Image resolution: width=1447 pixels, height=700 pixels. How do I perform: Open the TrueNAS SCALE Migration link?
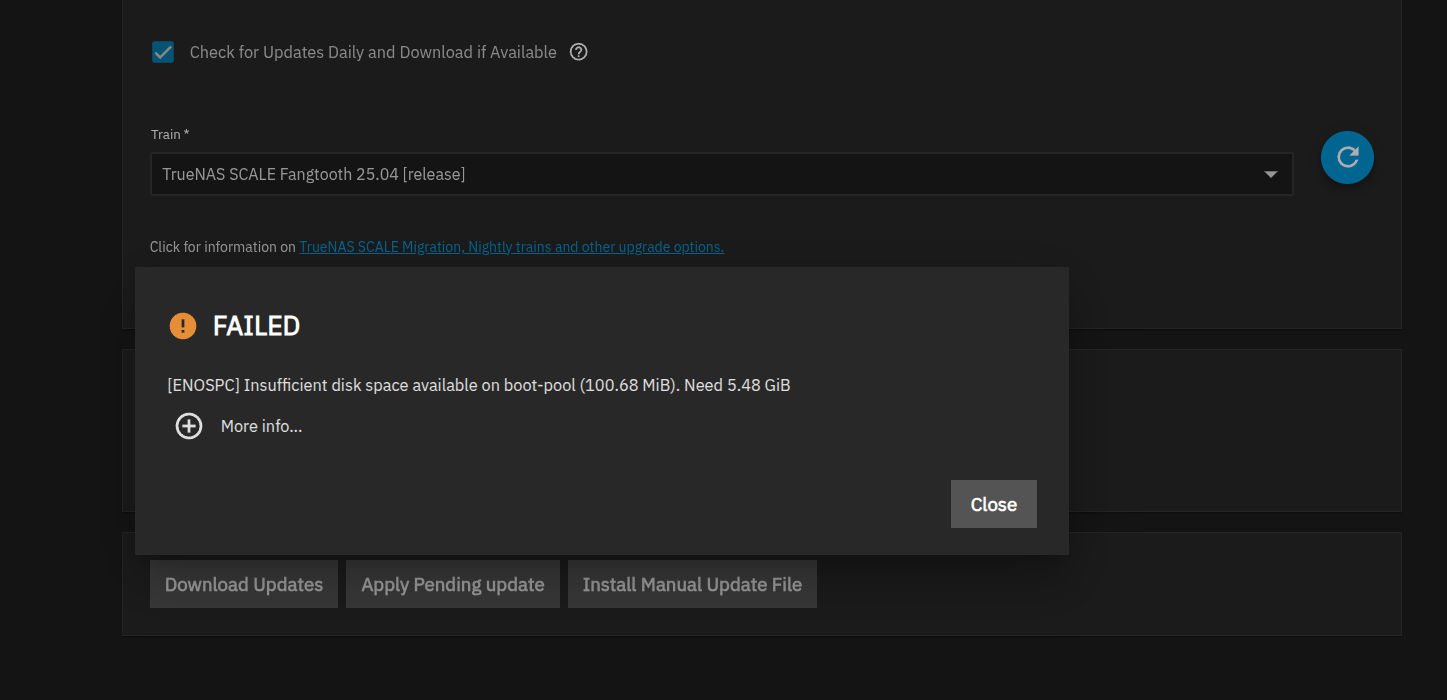[x=511, y=247]
